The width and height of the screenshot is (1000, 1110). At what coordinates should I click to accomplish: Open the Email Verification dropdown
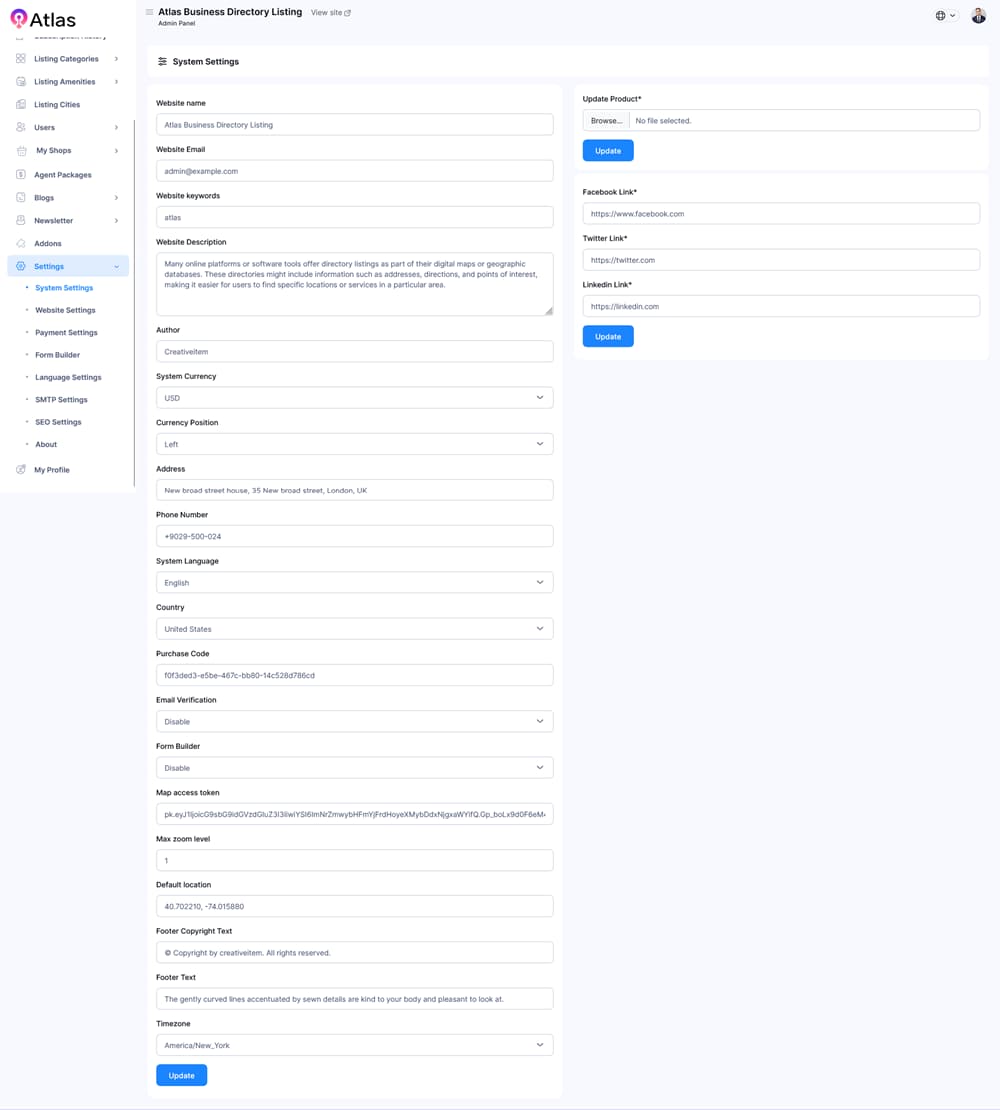point(355,721)
